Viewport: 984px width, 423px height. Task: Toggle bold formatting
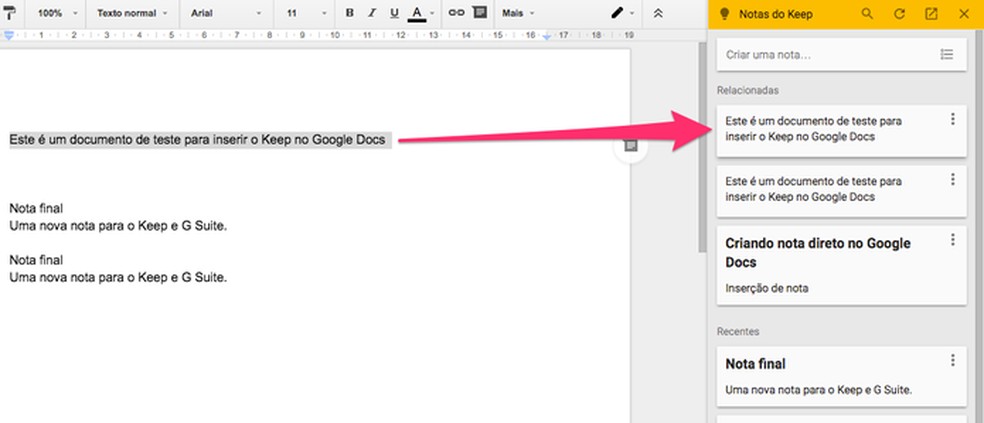click(350, 13)
